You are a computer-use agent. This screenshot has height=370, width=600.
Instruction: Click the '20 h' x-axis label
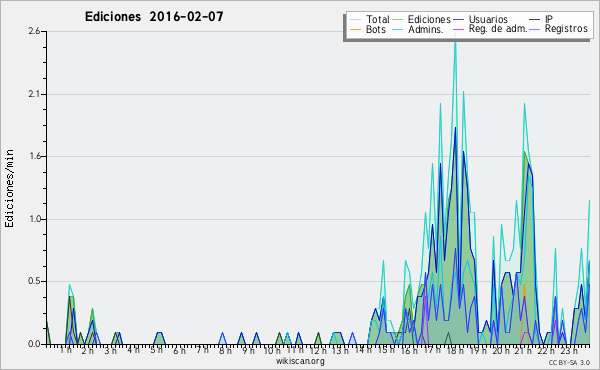point(501,351)
